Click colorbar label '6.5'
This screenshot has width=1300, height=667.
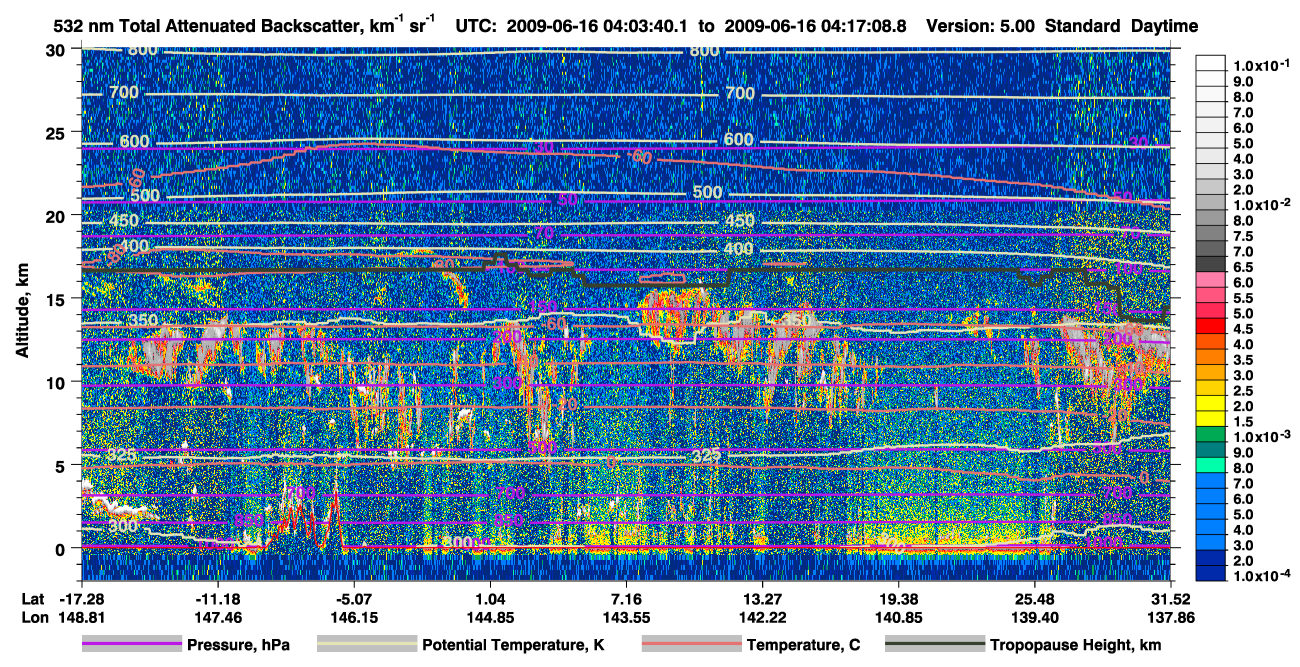(x=1242, y=269)
